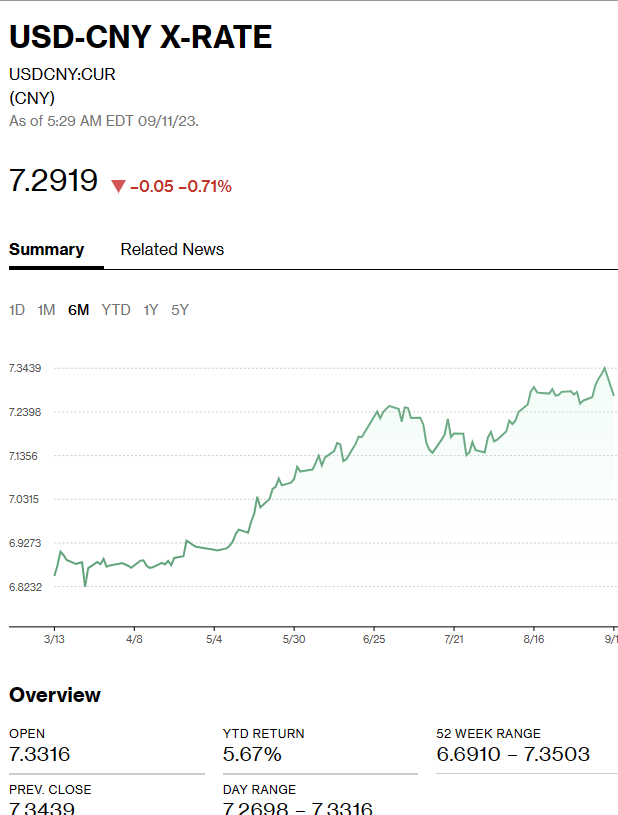The width and height of the screenshot is (618, 815).
Task: Select the 6M chart range
Action: [x=78, y=310]
